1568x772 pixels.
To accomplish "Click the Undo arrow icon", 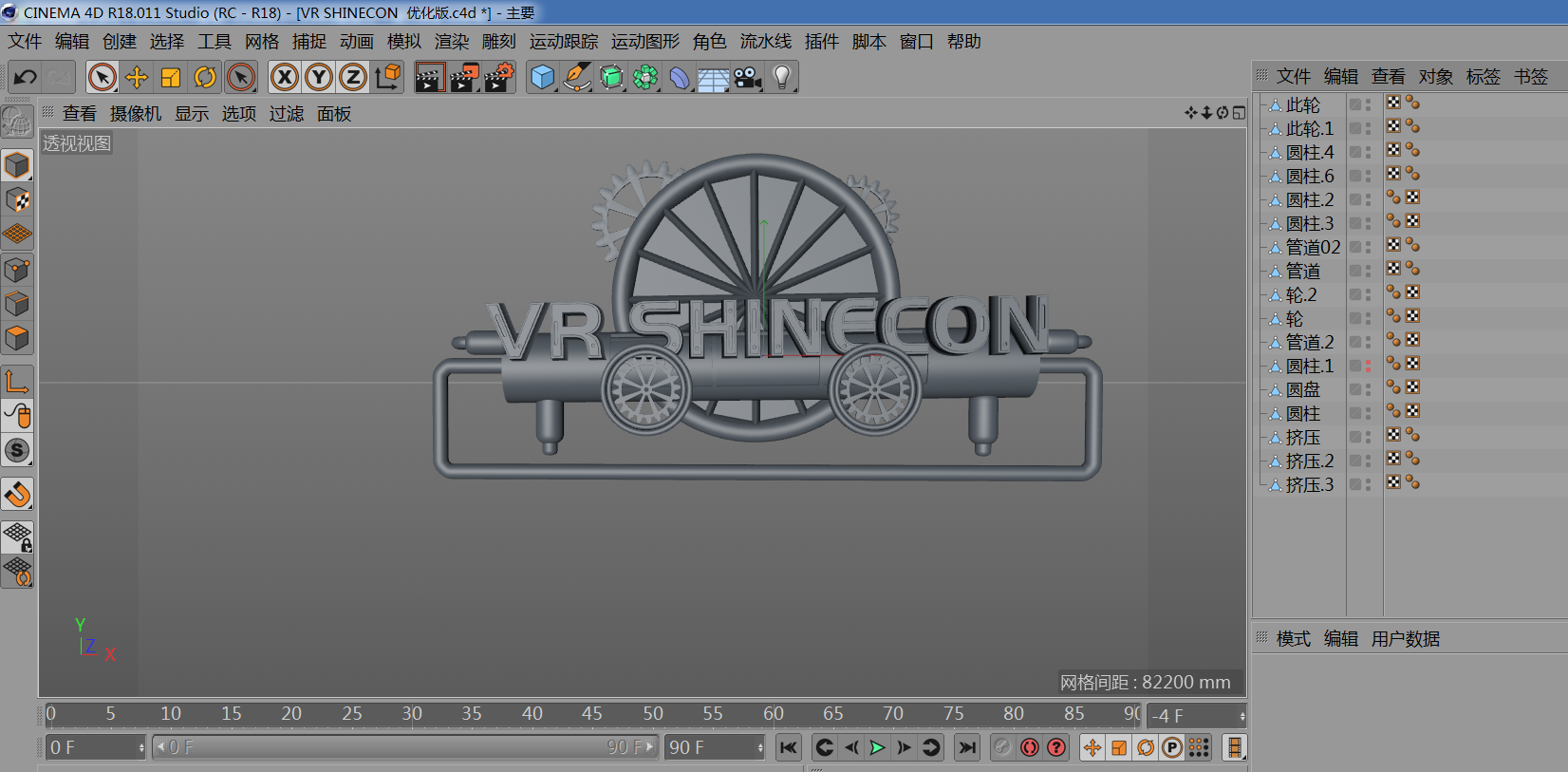I will click(x=26, y=77).
